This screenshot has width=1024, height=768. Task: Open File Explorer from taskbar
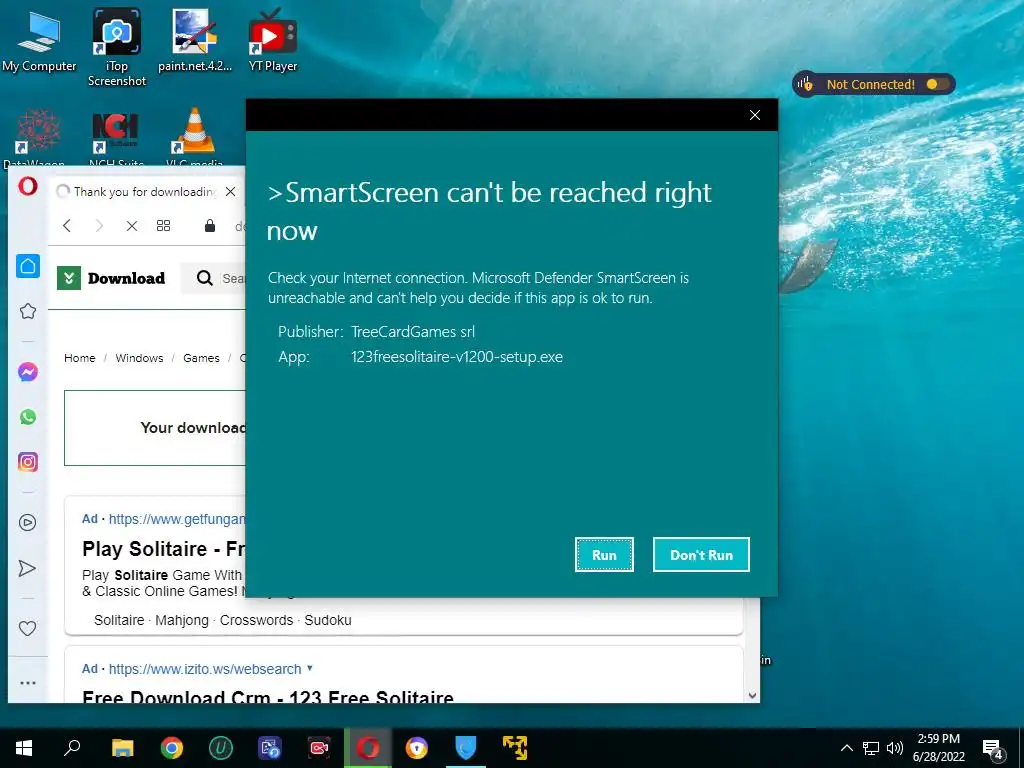[x=122, y=748]
